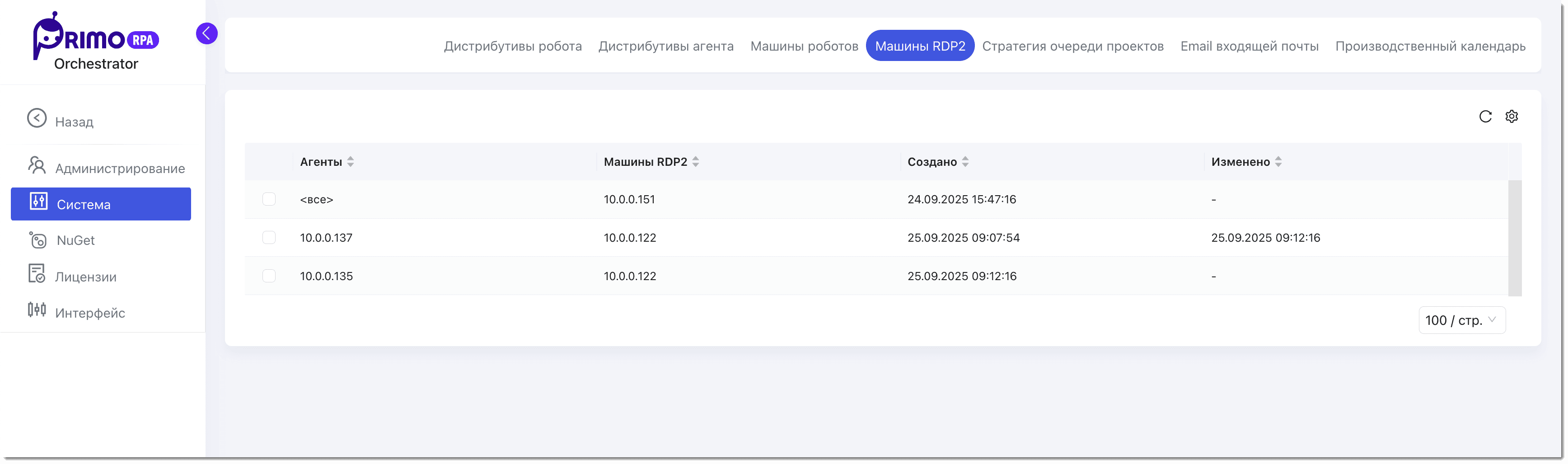Go to Стратегия очереди проектов
The height and width of the screenshot is (464, 1568).
[x=1072, y=46]
